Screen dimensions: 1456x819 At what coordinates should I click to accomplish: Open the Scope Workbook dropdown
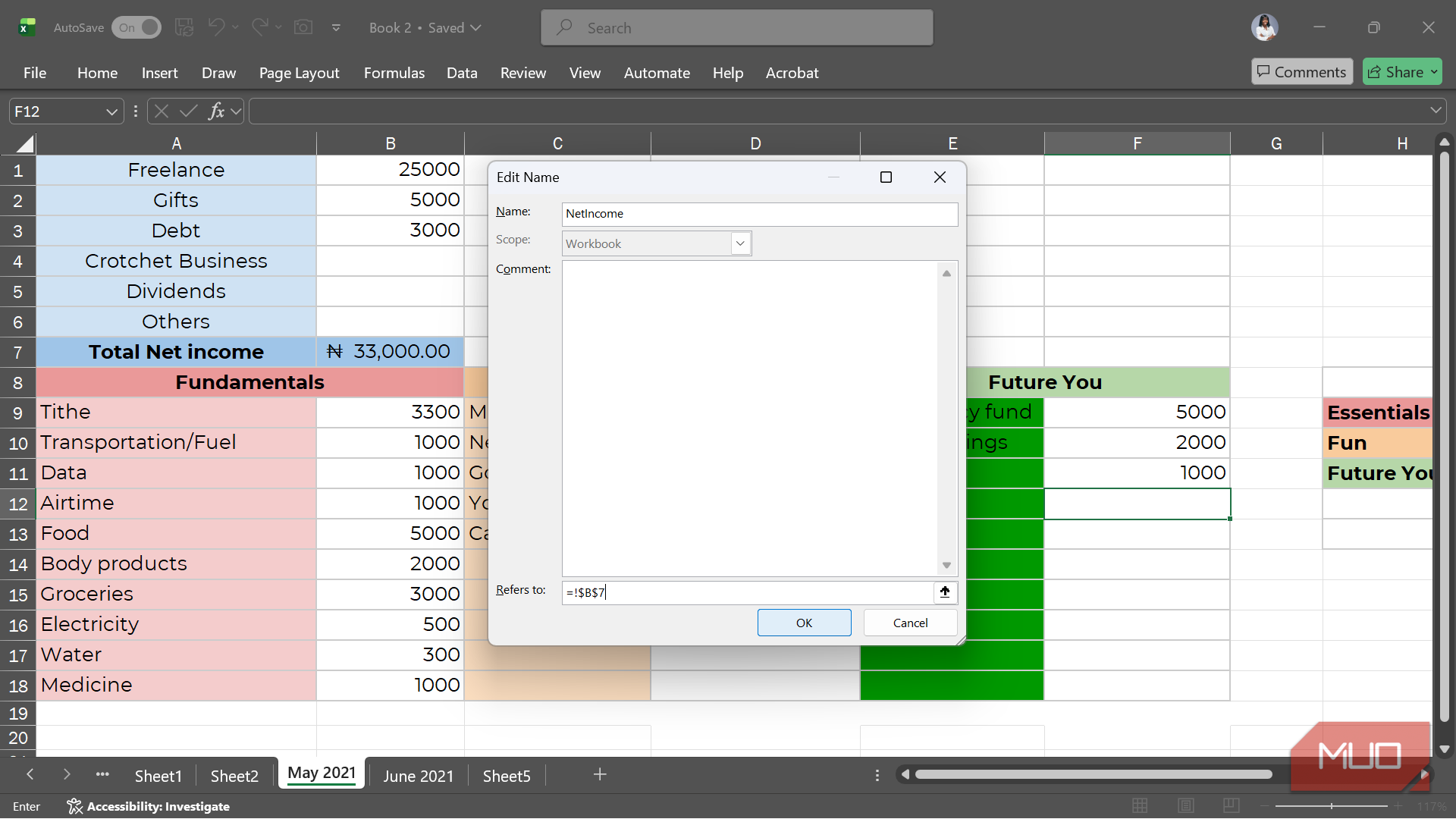point(740,243)
